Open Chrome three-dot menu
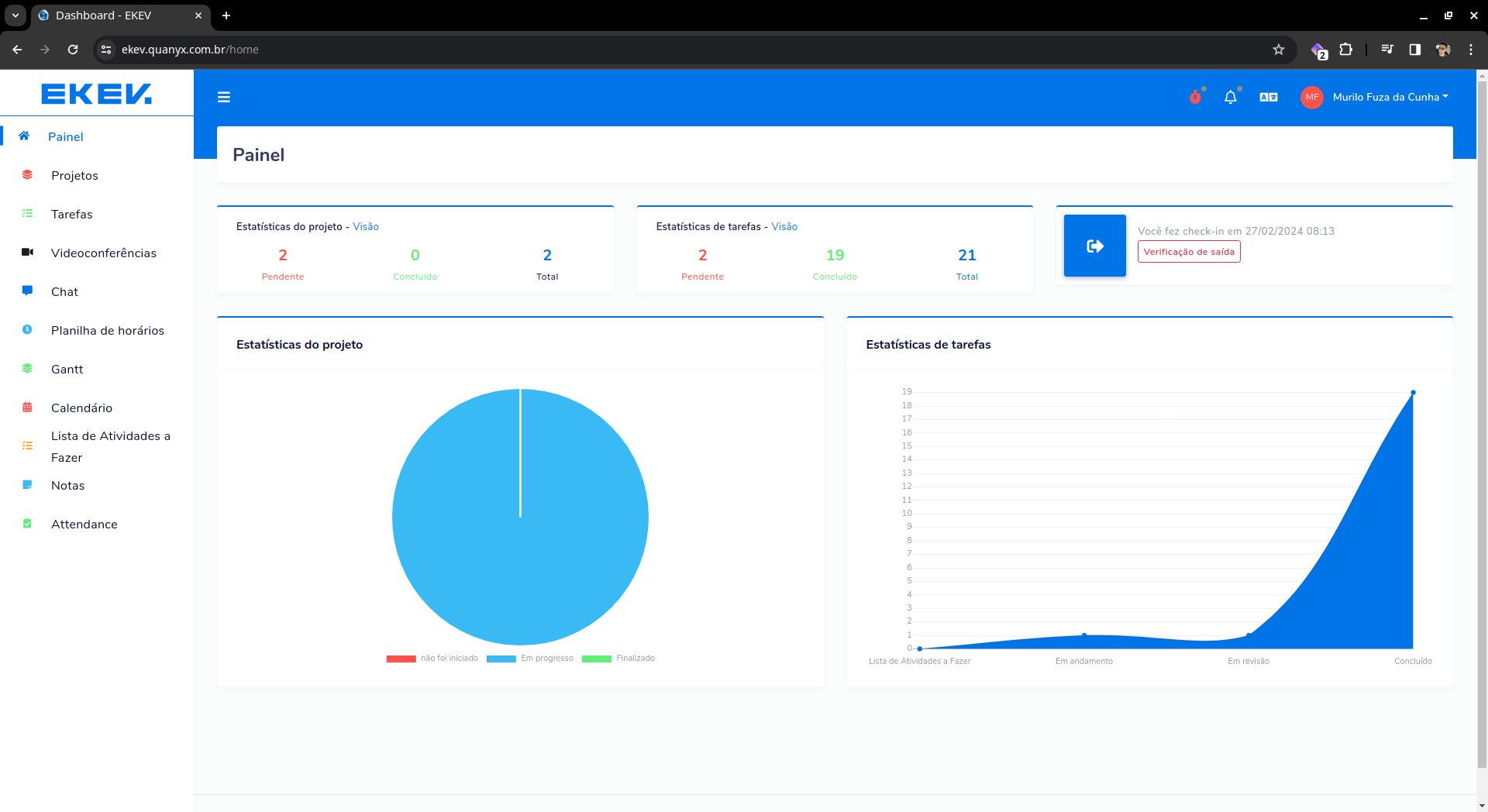 [1470, 50]
